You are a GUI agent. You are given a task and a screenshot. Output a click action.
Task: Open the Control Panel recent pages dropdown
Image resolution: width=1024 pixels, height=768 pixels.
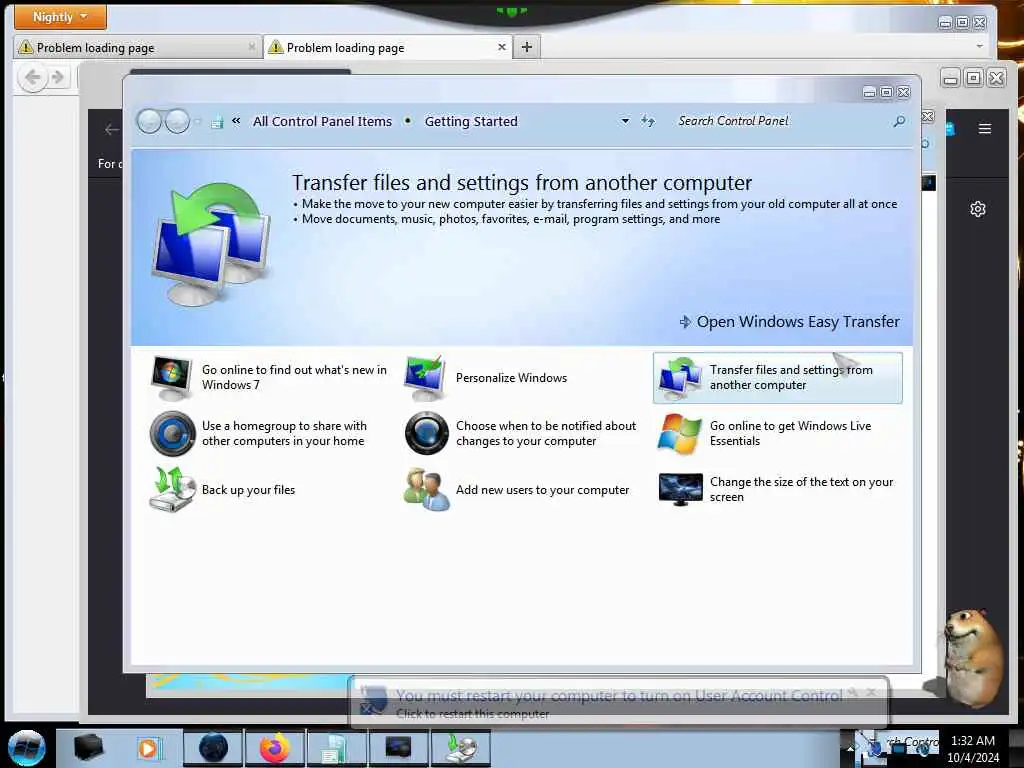197,121
